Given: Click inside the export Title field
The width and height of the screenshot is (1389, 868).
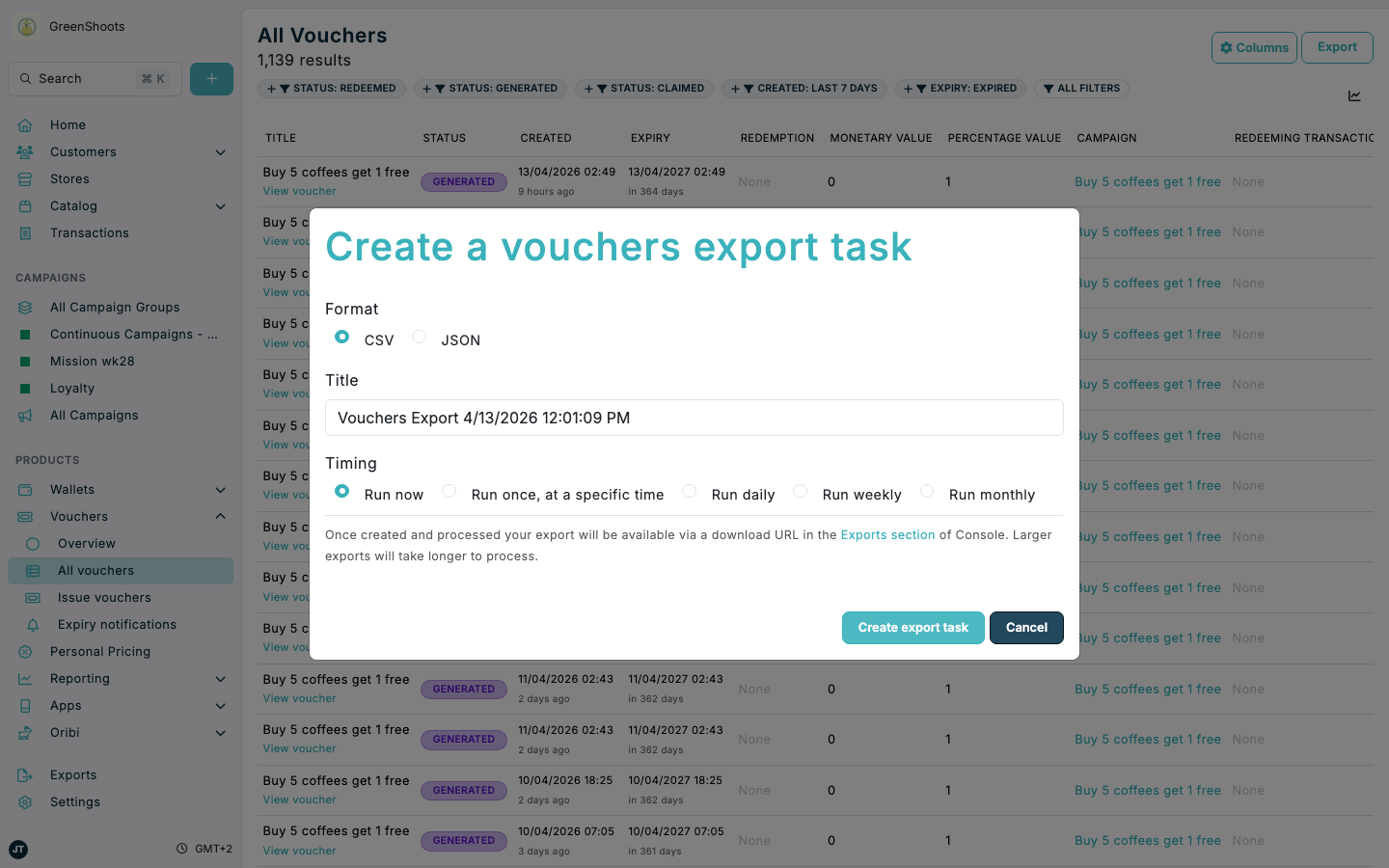Looking at the screenshot, I should click(694, 418).
